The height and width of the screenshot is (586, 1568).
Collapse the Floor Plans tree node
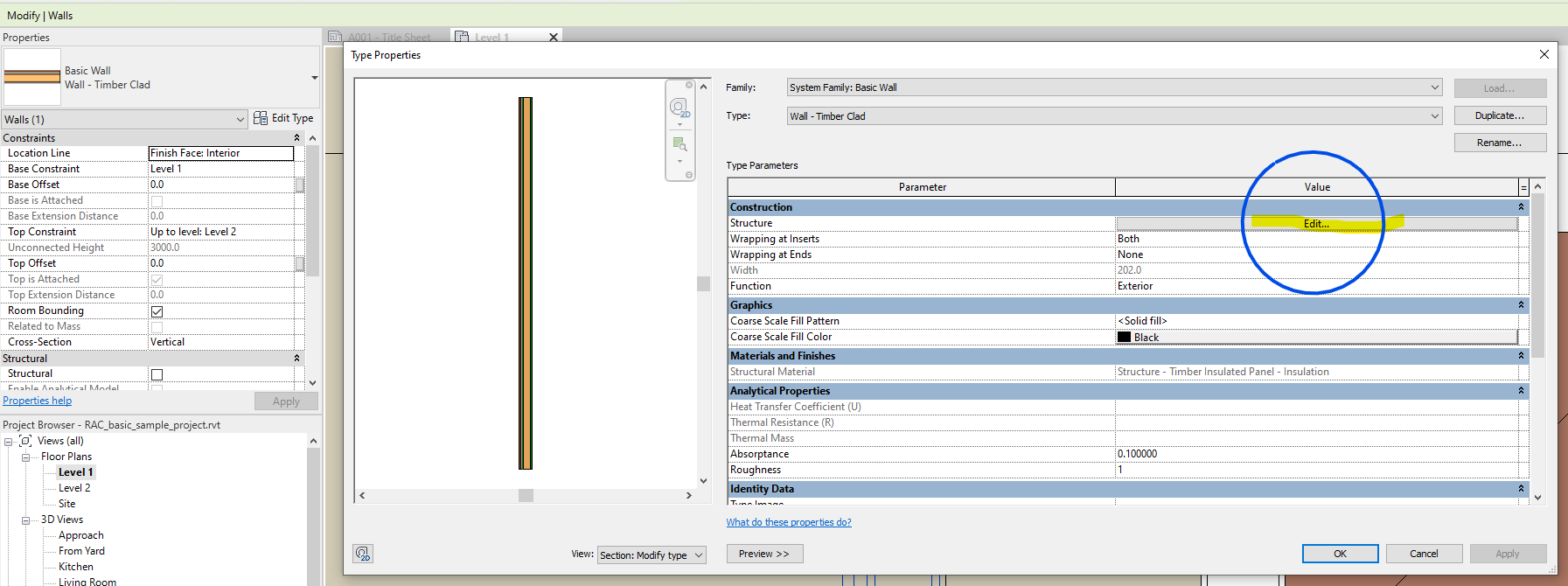point(26,457)
